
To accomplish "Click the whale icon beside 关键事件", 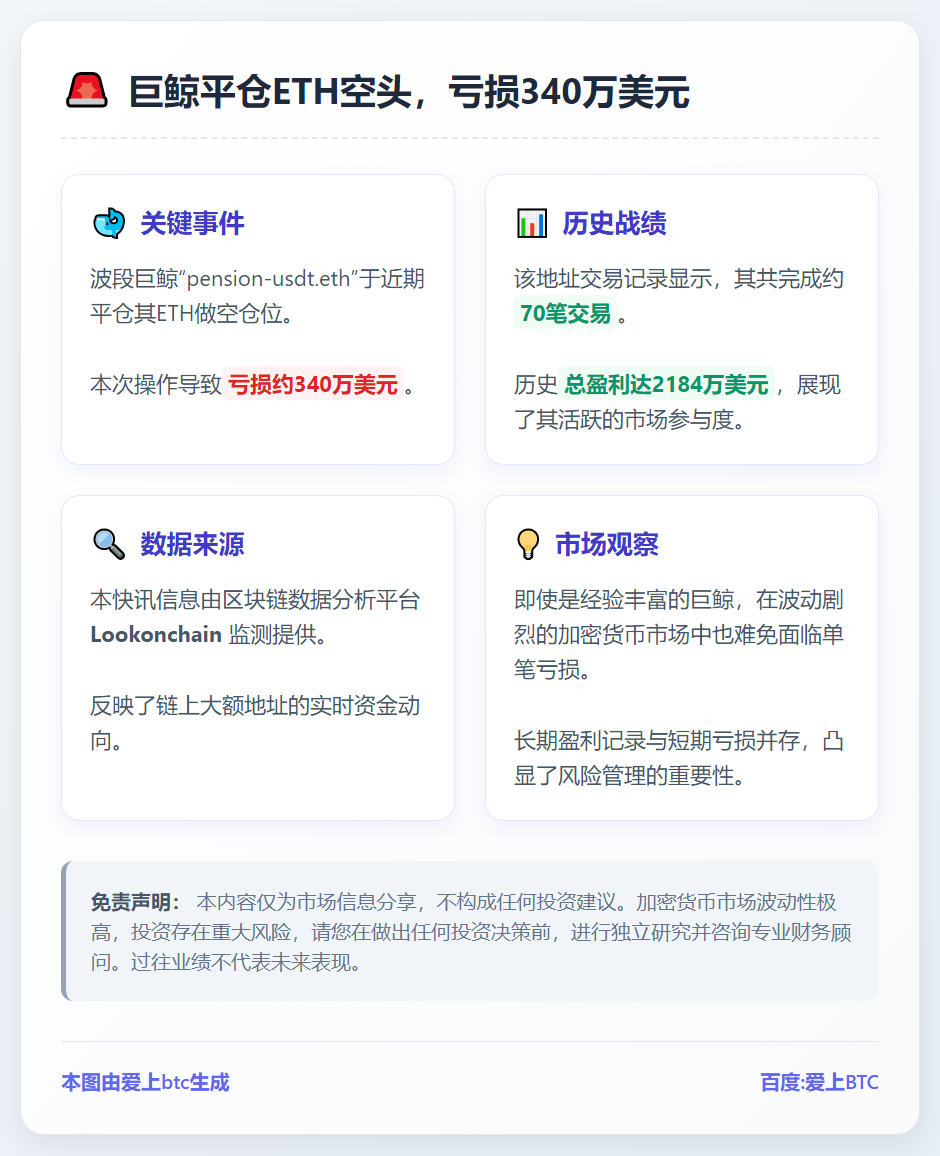I will pos(109,223).
